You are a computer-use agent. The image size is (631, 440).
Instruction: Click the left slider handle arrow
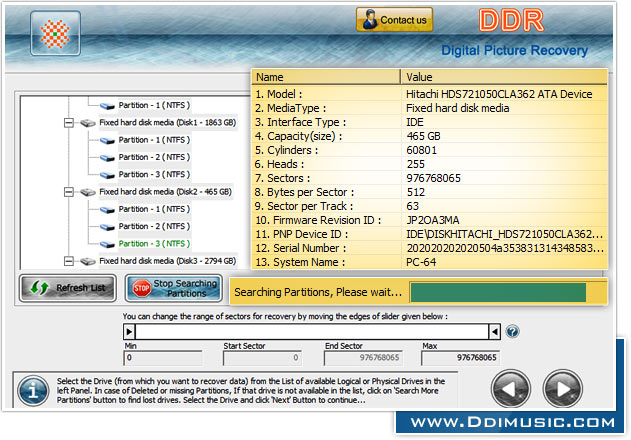coord(129,332)
